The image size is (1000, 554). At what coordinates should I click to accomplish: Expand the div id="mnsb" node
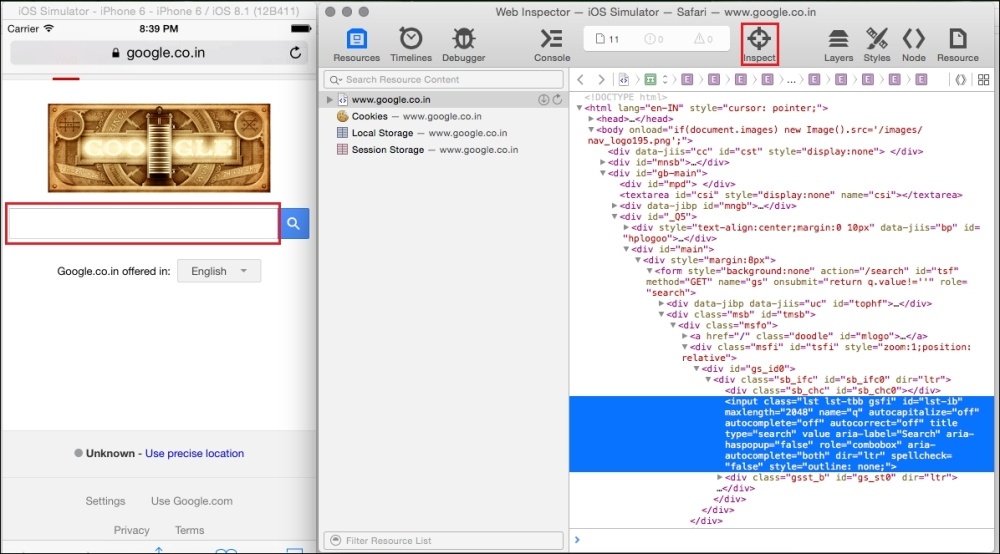coord(603,163)
